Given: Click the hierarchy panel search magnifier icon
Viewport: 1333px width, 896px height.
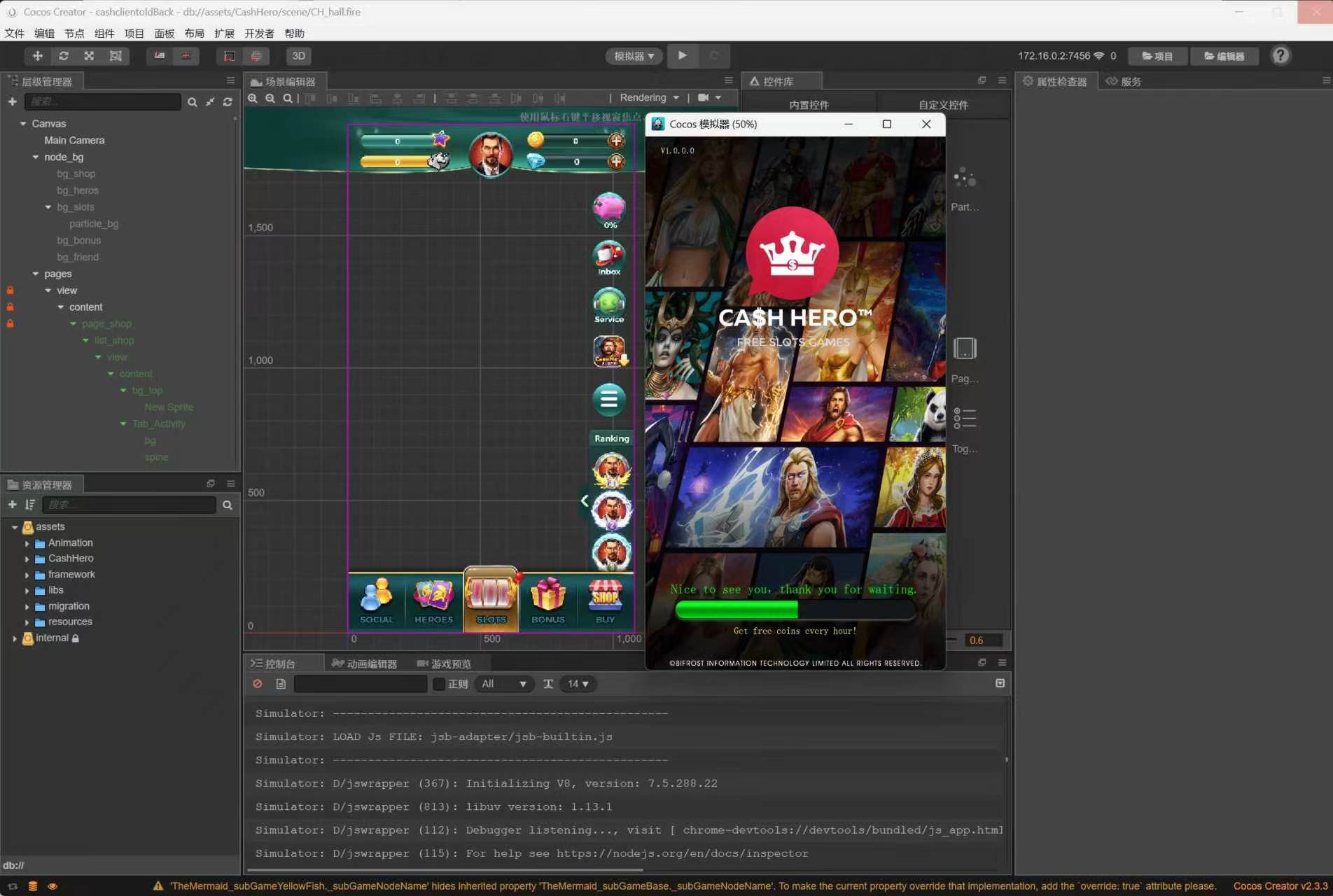Looking at the screenshot, I should point(193,102).
